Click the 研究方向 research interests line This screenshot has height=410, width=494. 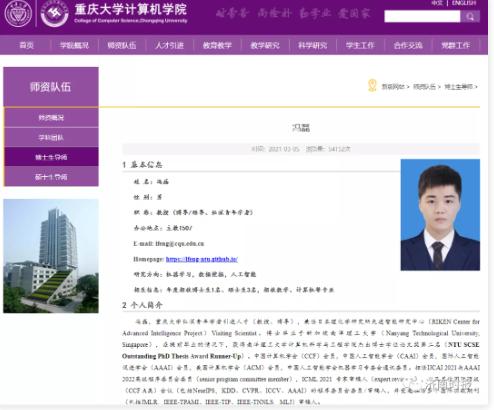195,275
